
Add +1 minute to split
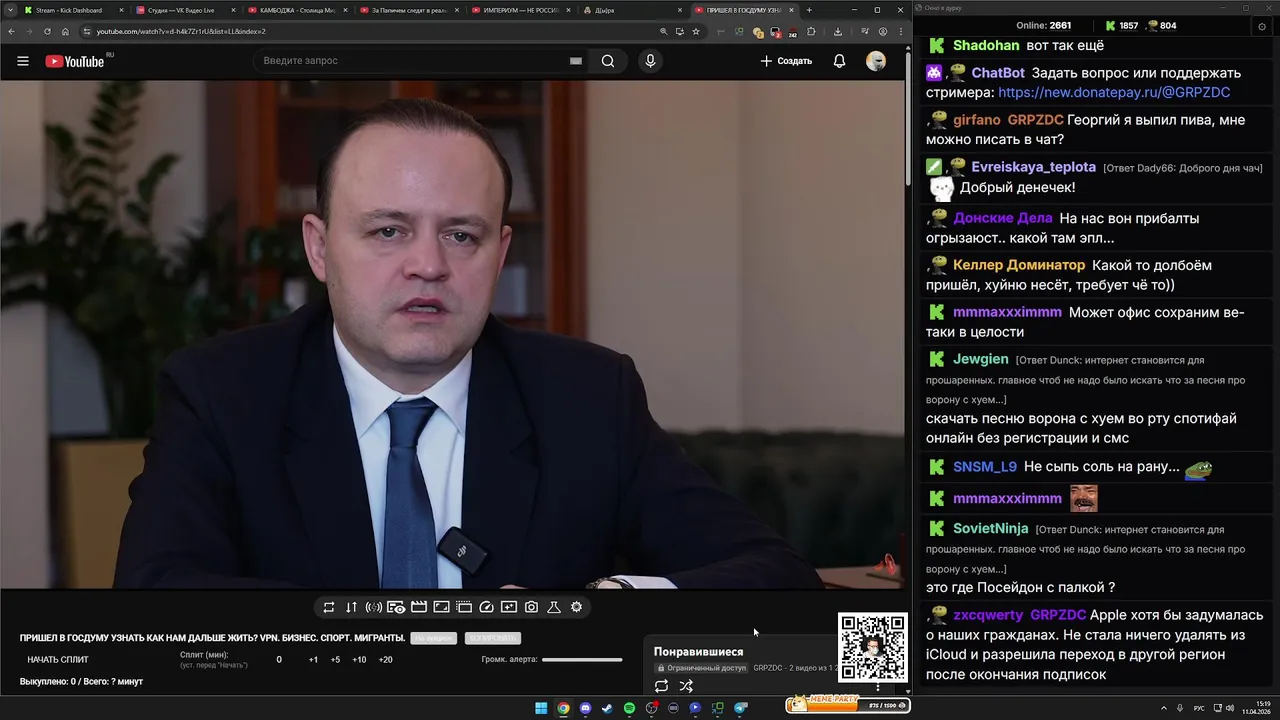pos(313,660)
